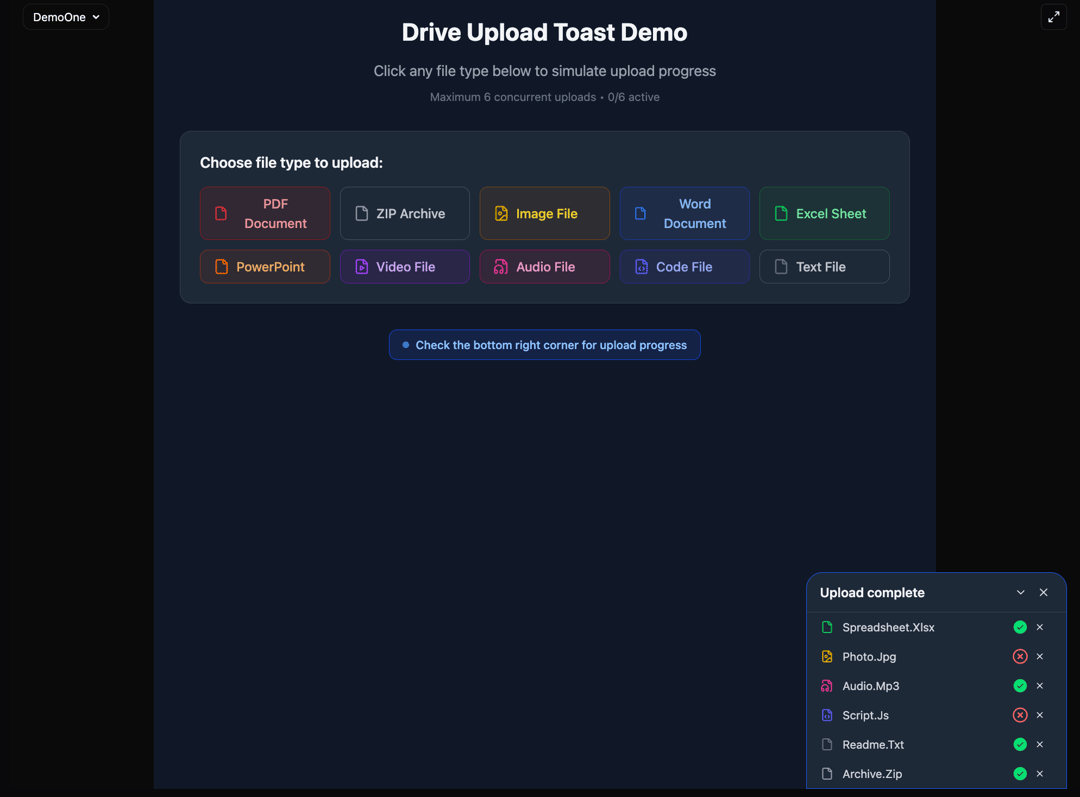Close the Upload complete toast
Image resolution: width=1080 pixels, height=797 pixels.
[1043, 592]
